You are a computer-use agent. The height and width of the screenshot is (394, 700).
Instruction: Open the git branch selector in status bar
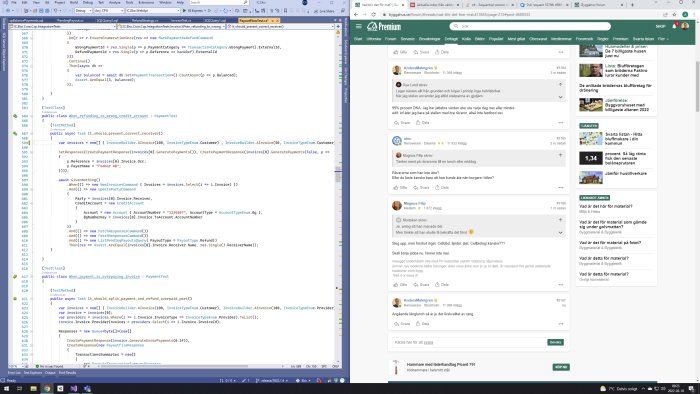[271, 381]
